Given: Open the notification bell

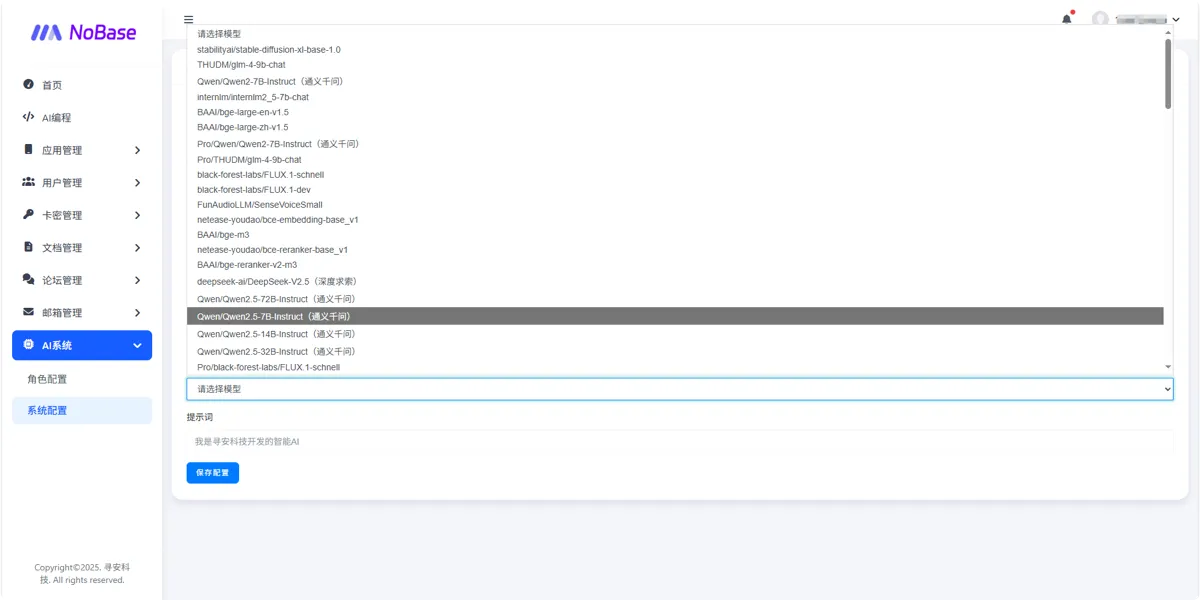Looking at the screenshot, I should pos(1067,19).
